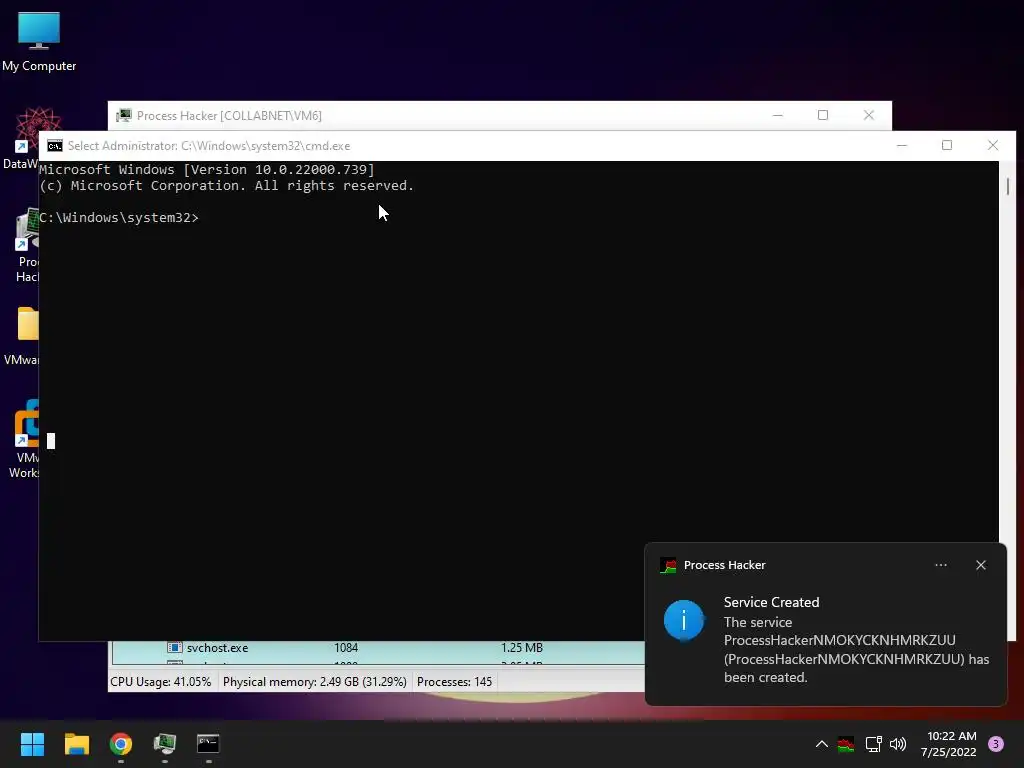1024x768 pixels.
Task: Switch to Process Hacker taskbar icon
Action: 165,744
